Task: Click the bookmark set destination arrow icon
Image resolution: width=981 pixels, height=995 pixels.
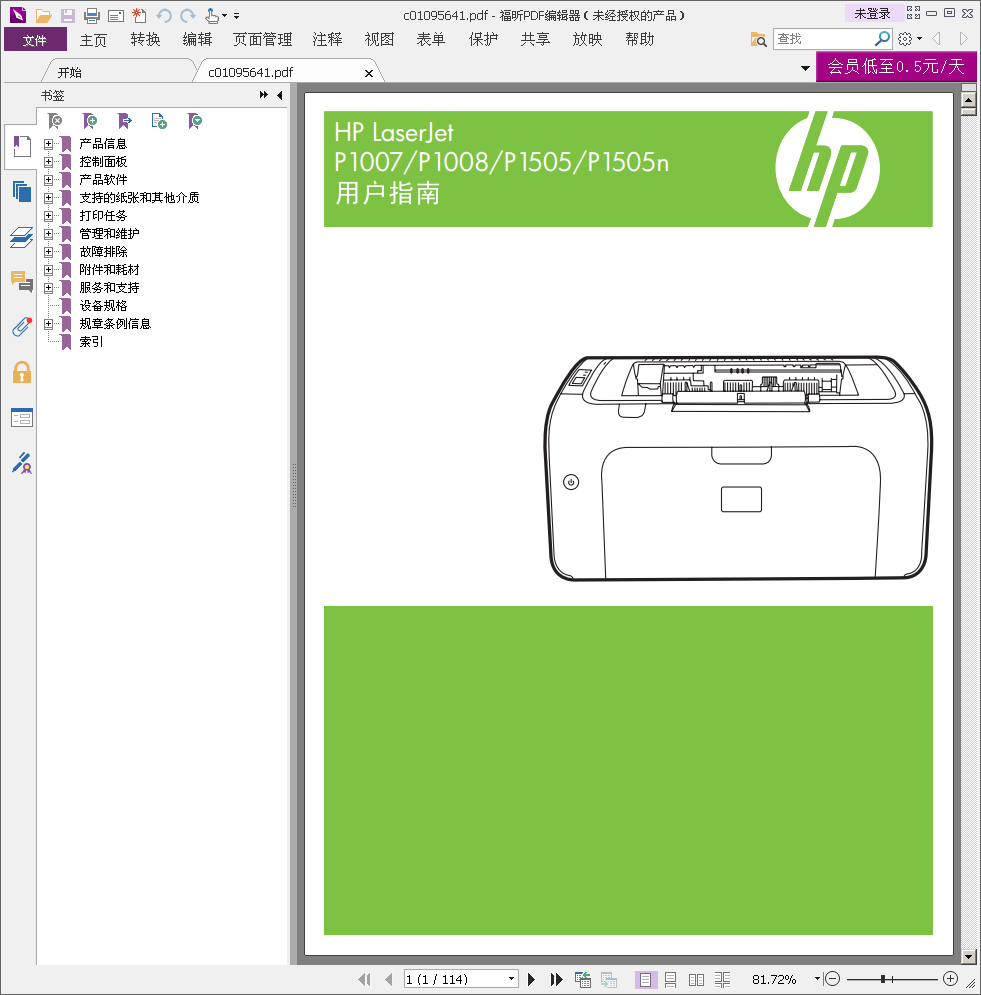Action: [x=124, y=121]
